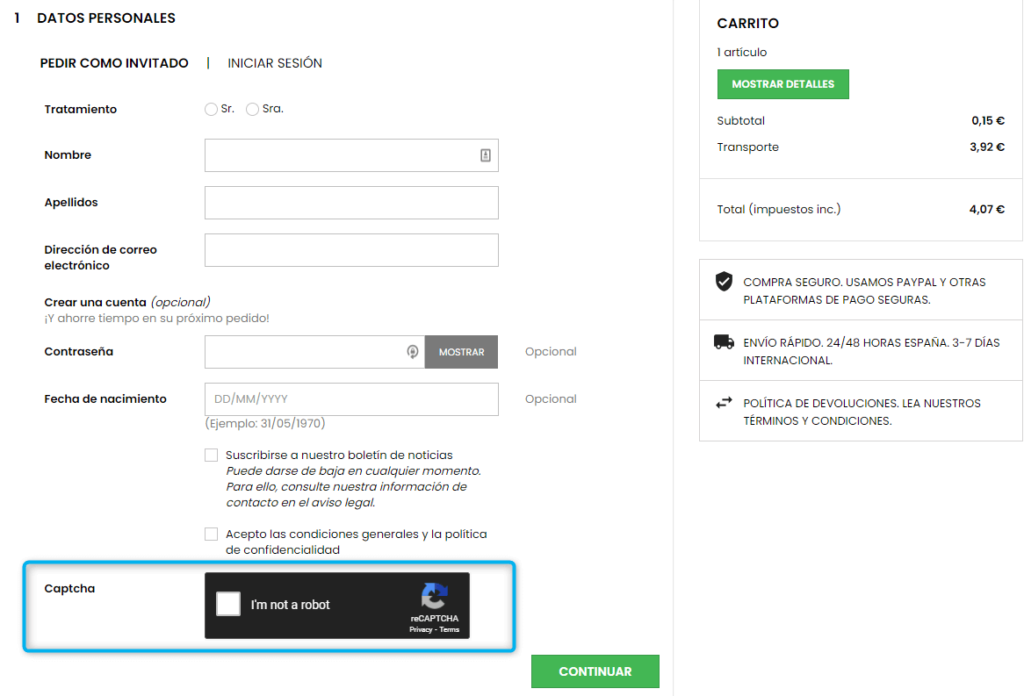Click the secure purchase shield icon
This screenshot has width=1024, height=696.
724,281
